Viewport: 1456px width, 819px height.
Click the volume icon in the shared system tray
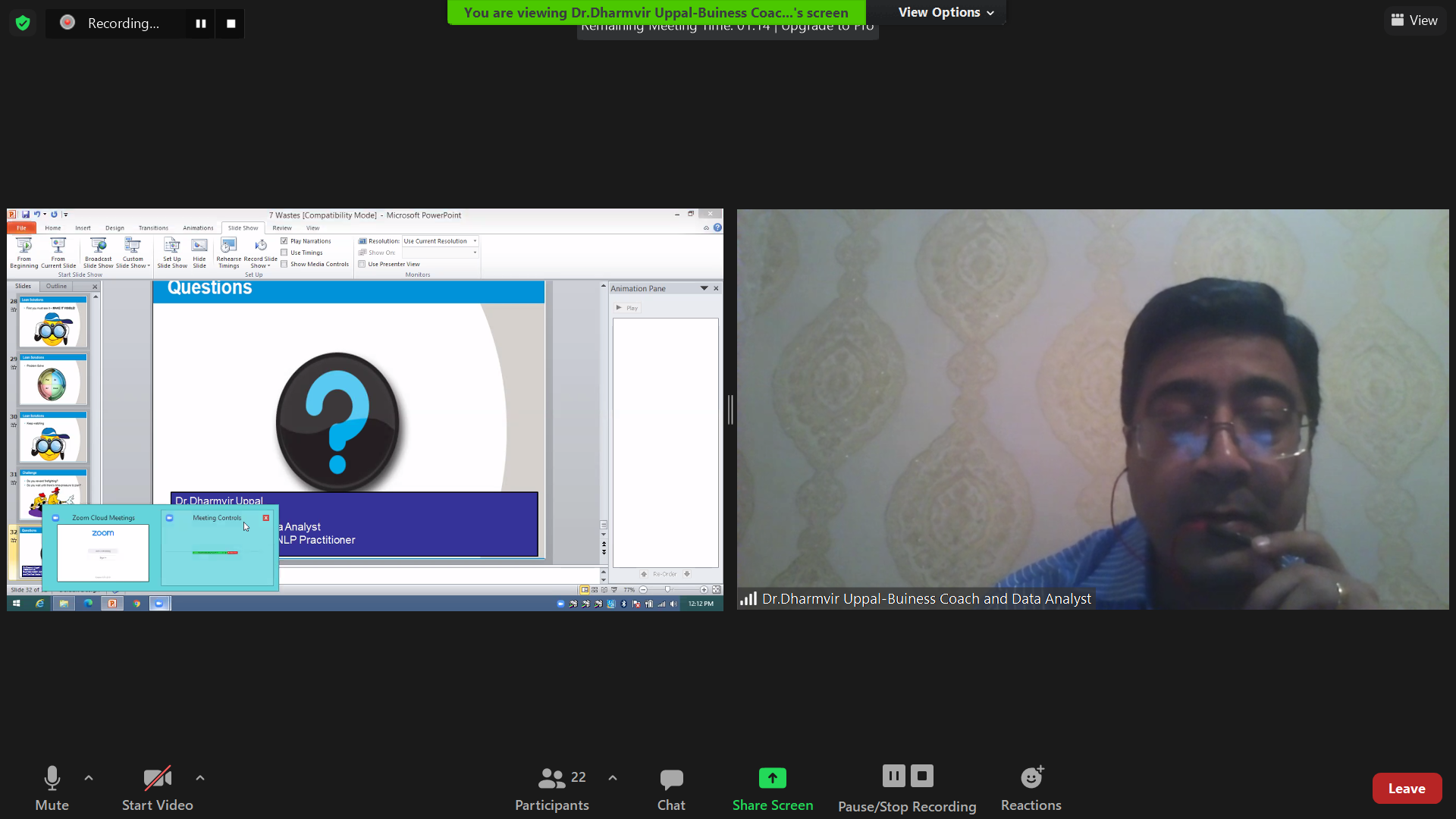click(x=673, y=604)
